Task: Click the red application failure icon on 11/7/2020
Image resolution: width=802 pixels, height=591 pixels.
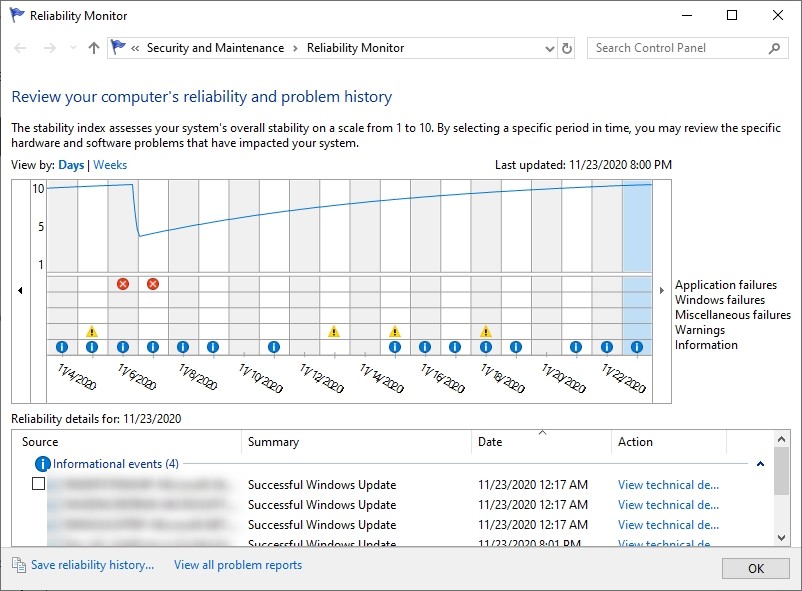Action: pos(153,284)
